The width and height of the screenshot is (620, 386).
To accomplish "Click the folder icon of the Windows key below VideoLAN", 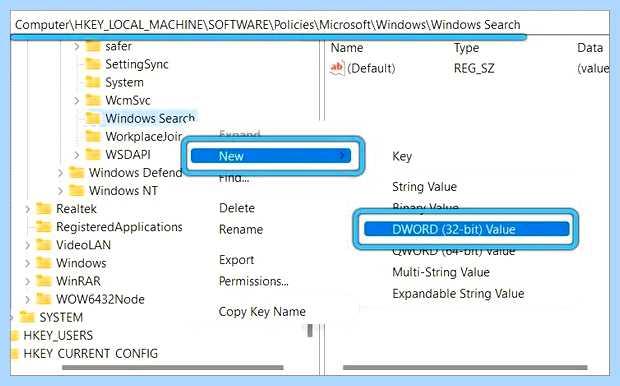I will point(43,263).
